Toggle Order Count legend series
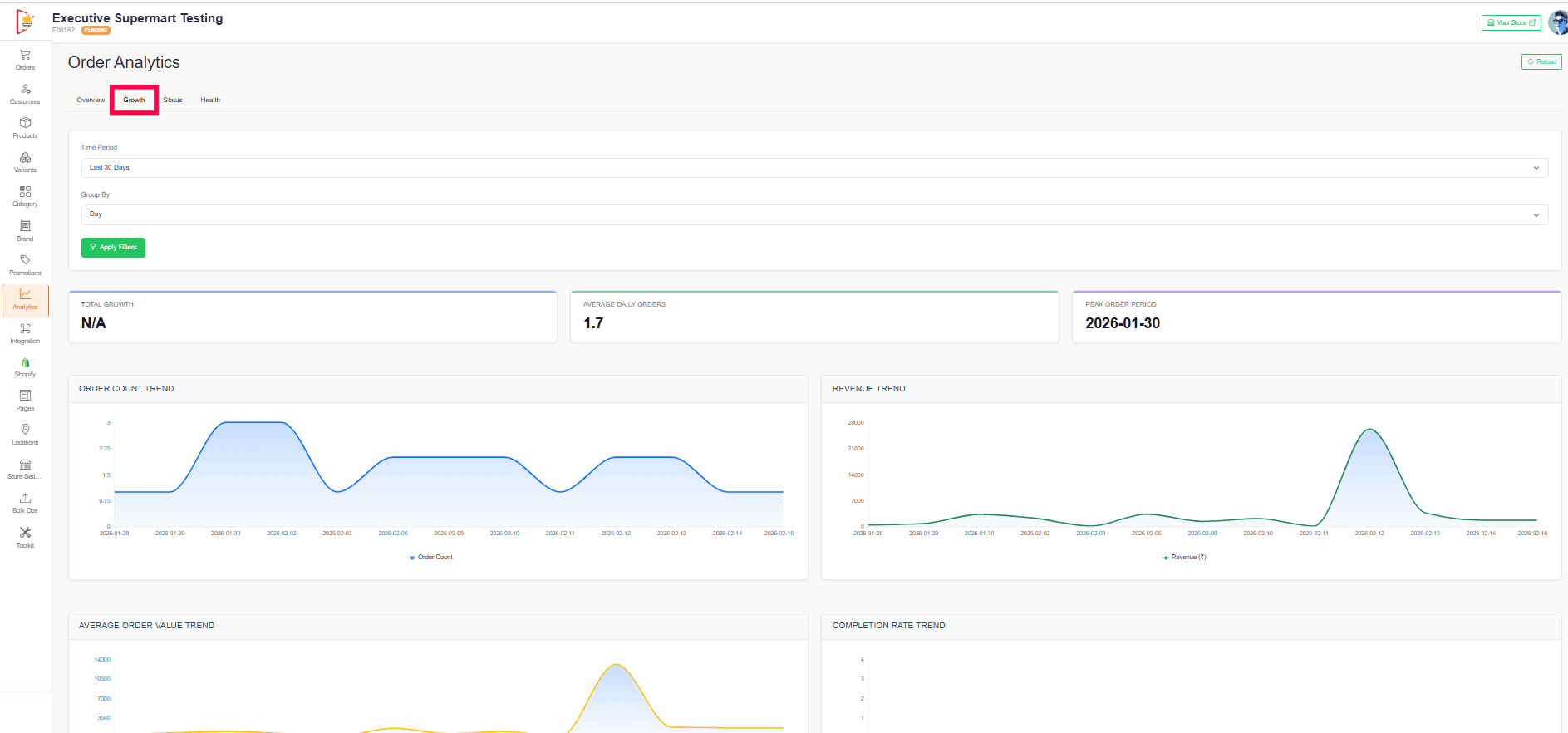Viewport: 1568px width, 733px height. (x=430, y=558)
